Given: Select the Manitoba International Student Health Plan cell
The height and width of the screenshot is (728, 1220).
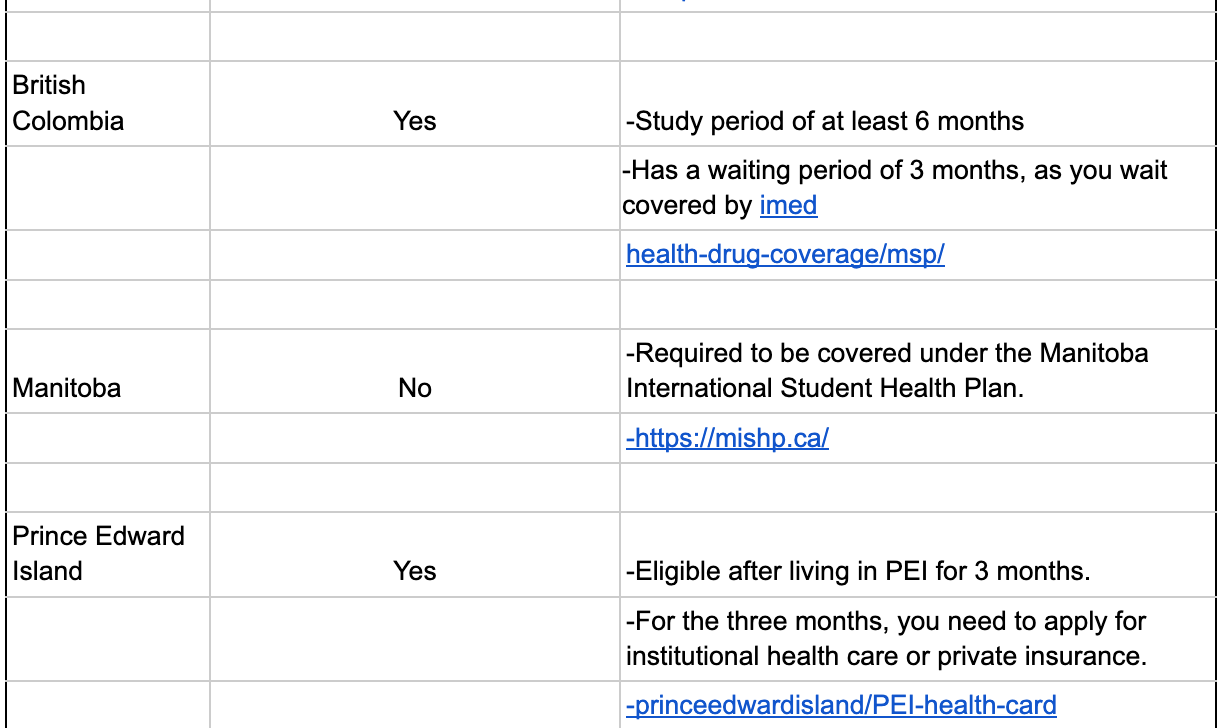Looking at the screenshot, I should point(887,371).
